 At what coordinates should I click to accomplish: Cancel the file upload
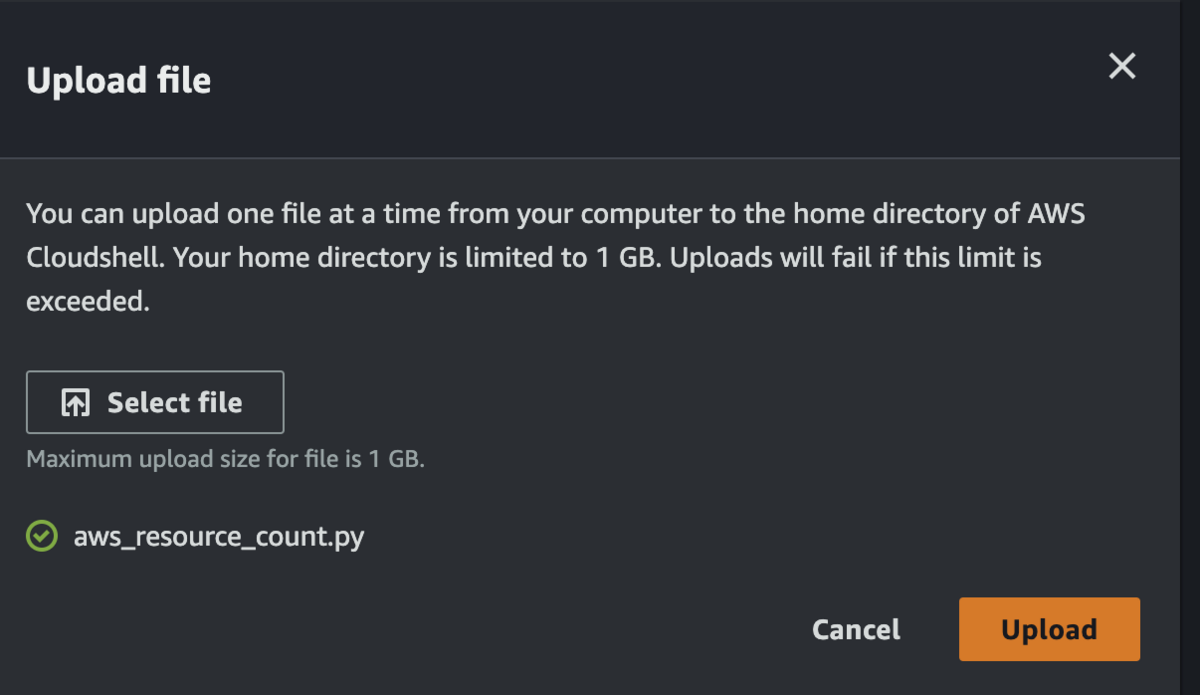coord(856,630)
